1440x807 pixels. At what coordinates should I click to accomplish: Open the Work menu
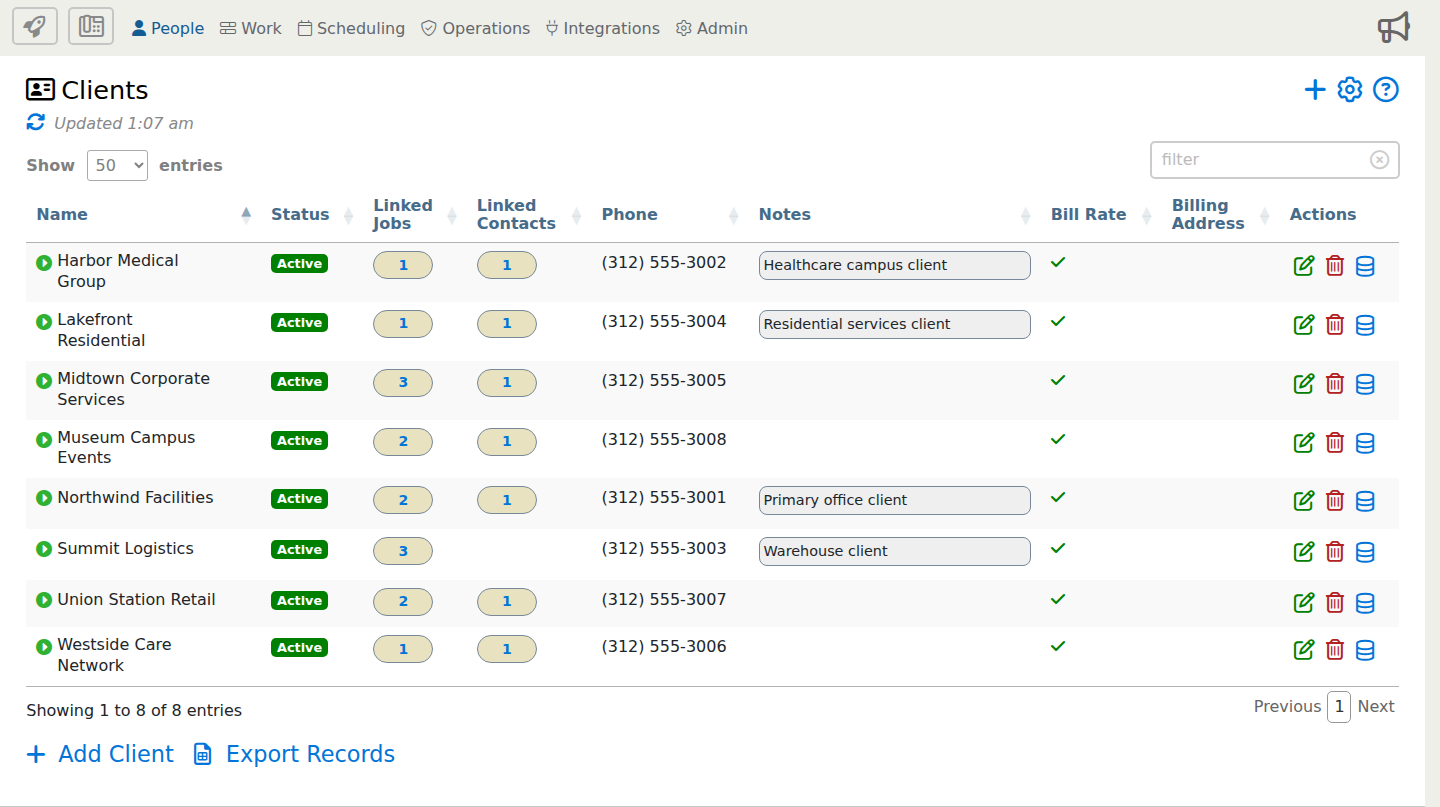pyautogui.click(x=251, y=28)
